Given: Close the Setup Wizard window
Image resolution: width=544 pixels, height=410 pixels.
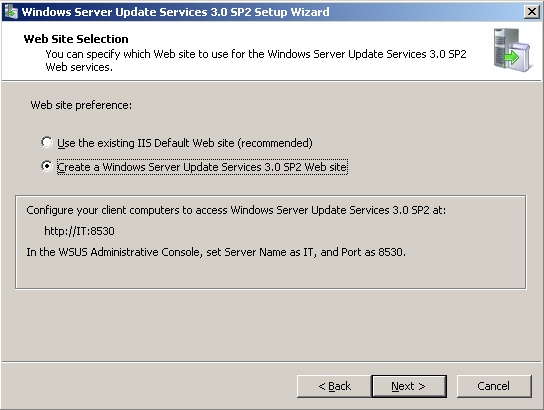Looking at the screenshot, I should pos(532,12).
